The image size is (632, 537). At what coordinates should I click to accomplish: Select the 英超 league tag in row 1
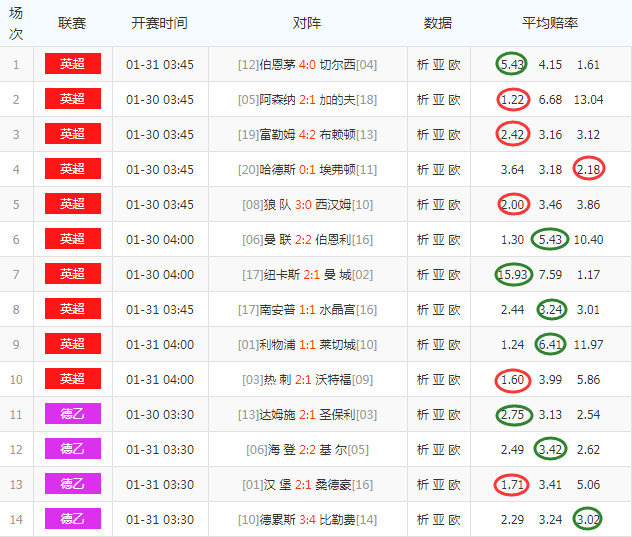pyautogui.click(x=73, y=64)
